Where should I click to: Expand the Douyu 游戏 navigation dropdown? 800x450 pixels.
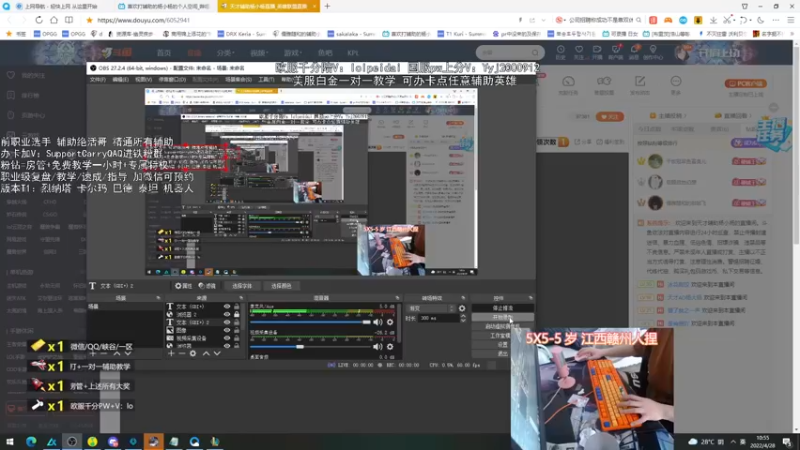(292, 53)
